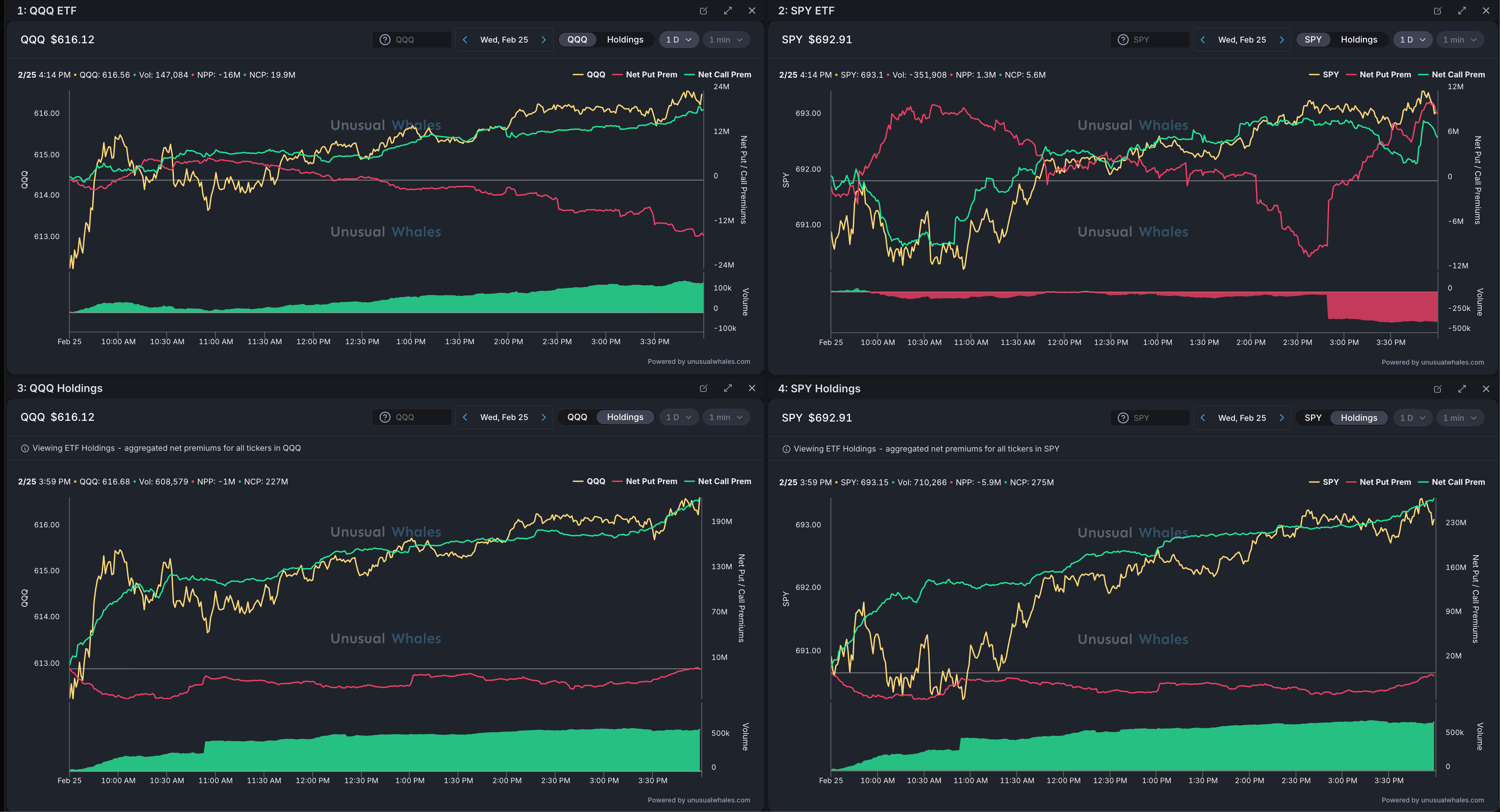Click edit icon on QQQ ETF panel
Image resolution: width=1500 pixels, height=812 pixels.
[703, 10]
